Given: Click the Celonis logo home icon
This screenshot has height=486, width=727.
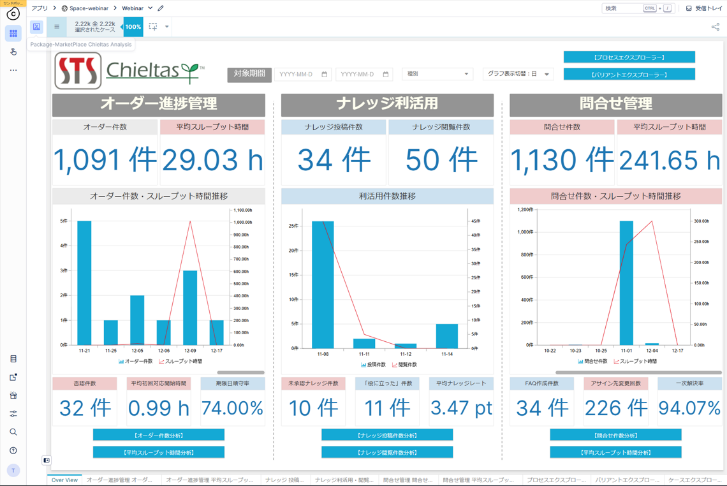Looking at the screenshot, I should (12, 11).
